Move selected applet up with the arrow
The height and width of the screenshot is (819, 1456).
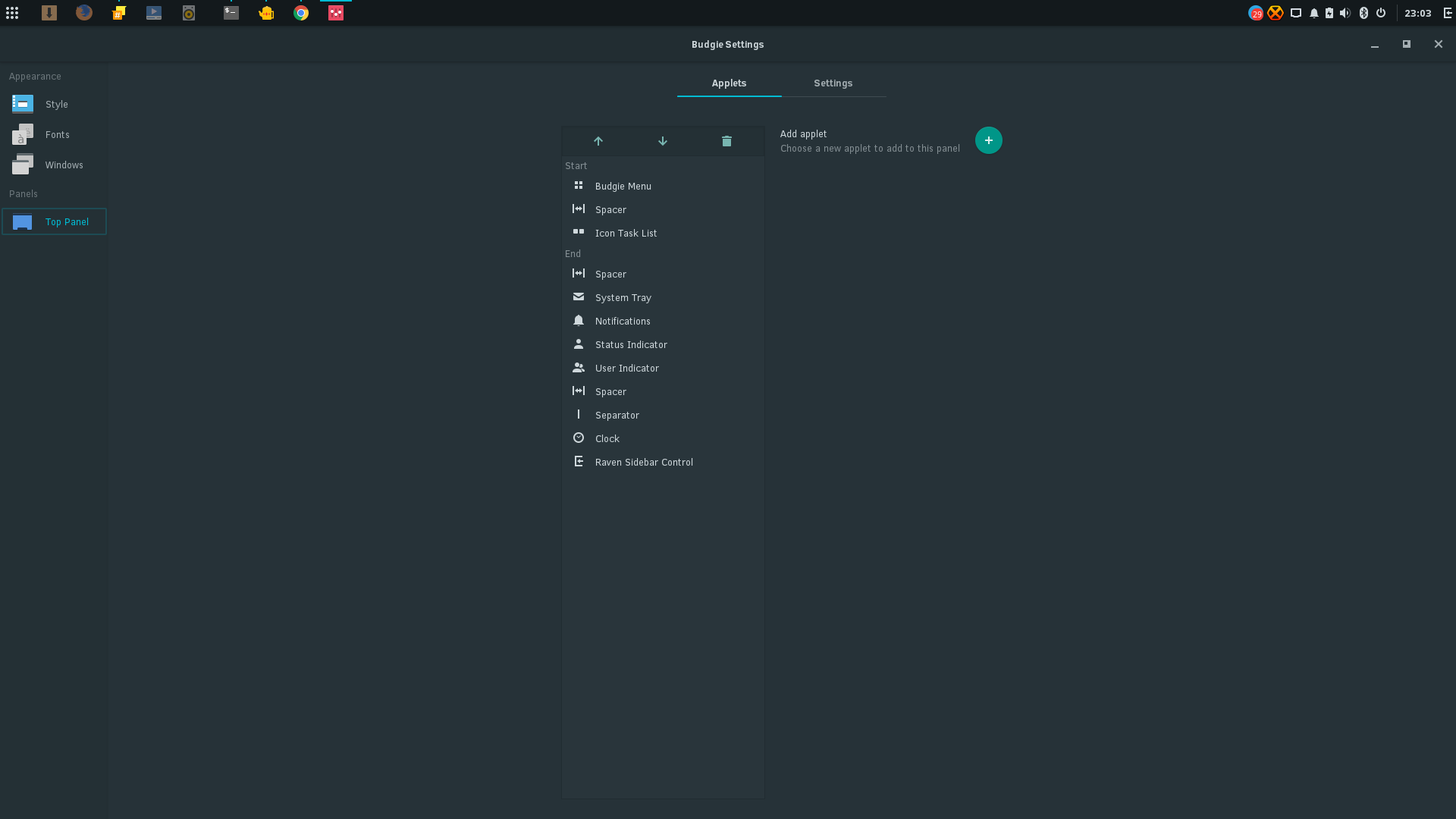click(598, 141)
